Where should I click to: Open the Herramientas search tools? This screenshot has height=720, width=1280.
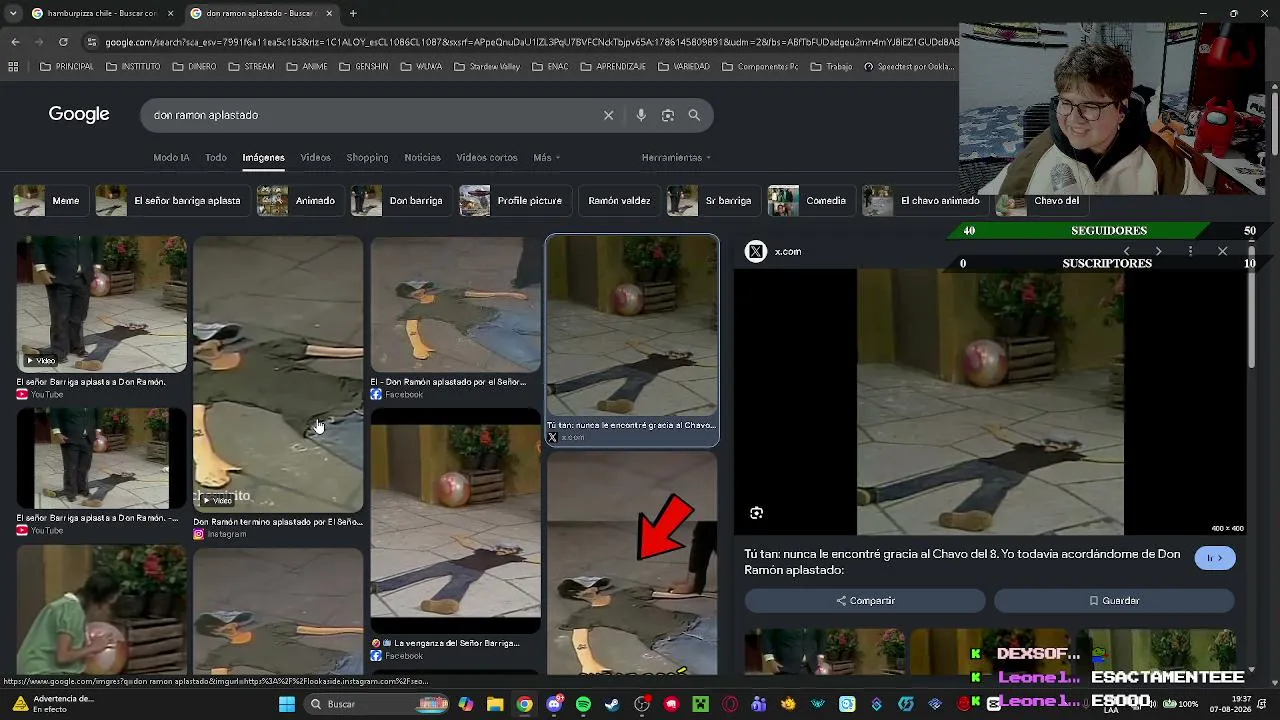(676, 157)
